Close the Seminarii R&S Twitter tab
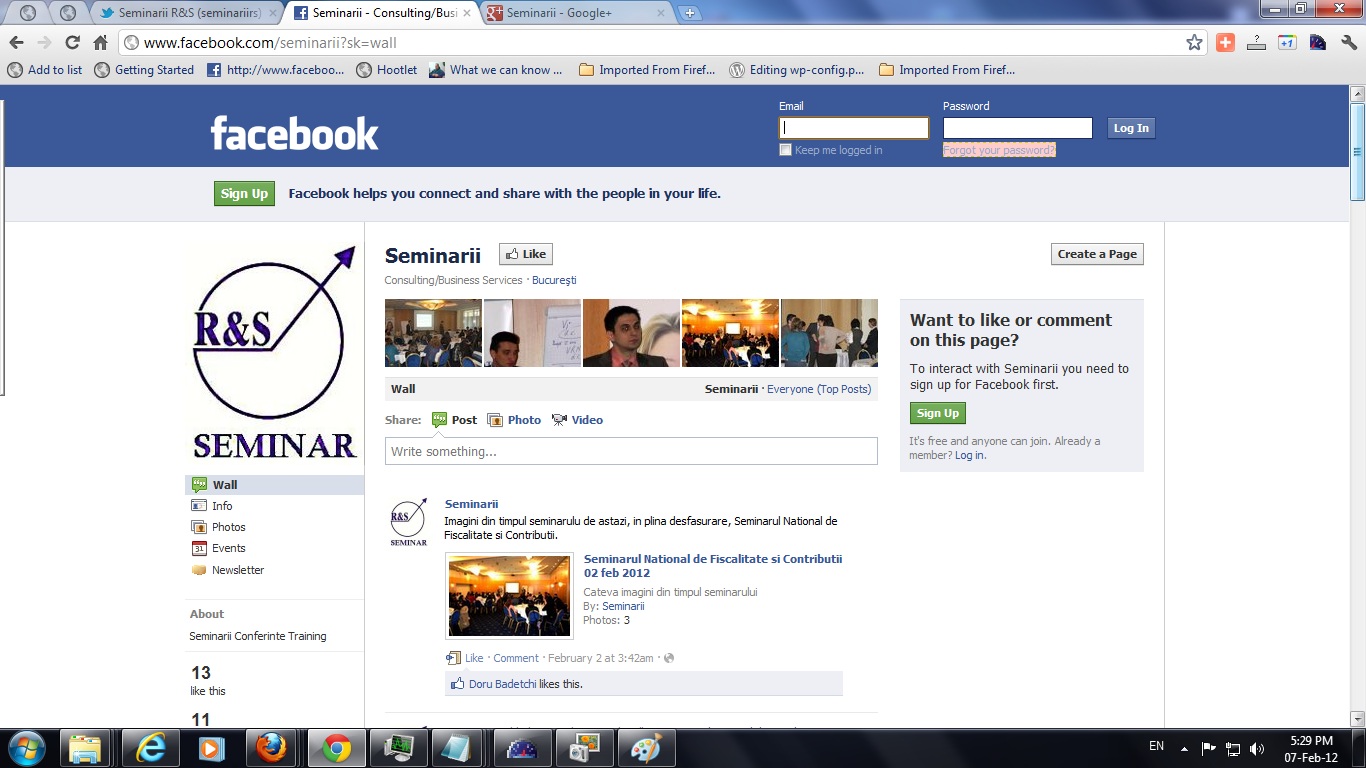This screenshot has height=768, width=1366. 273,13
